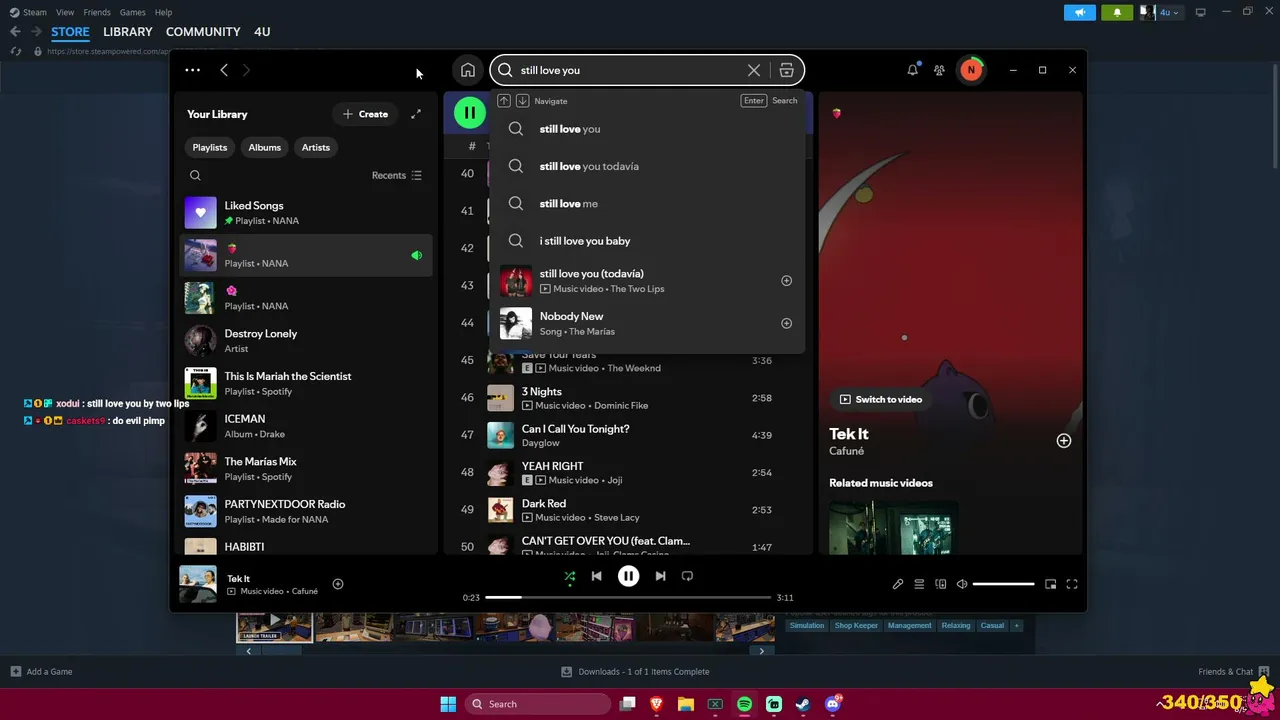Open PARTYNEXTDOOR Radio playlist

point(306,511)
